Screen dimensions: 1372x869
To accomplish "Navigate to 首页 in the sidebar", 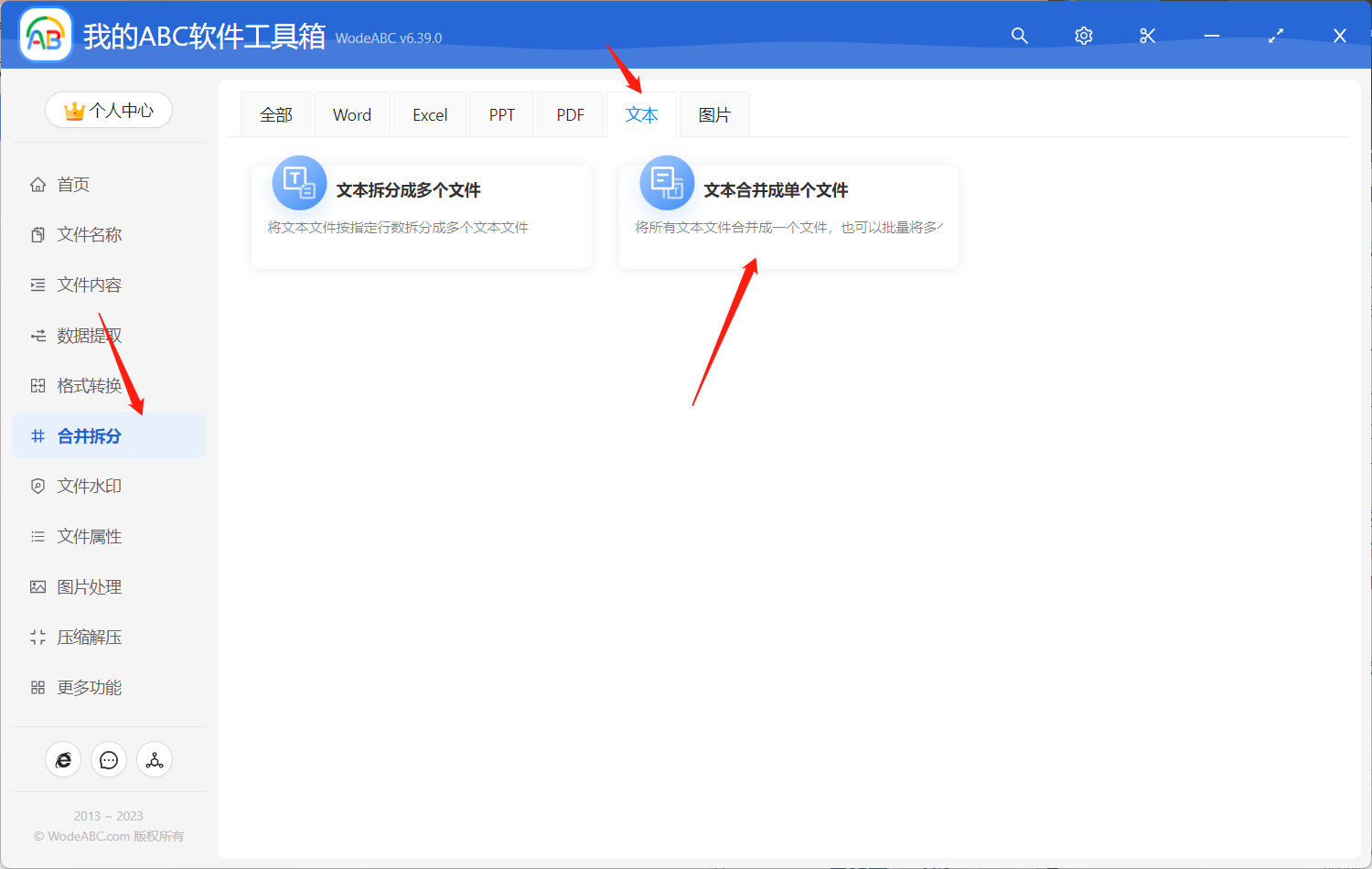I will point(73,184).
